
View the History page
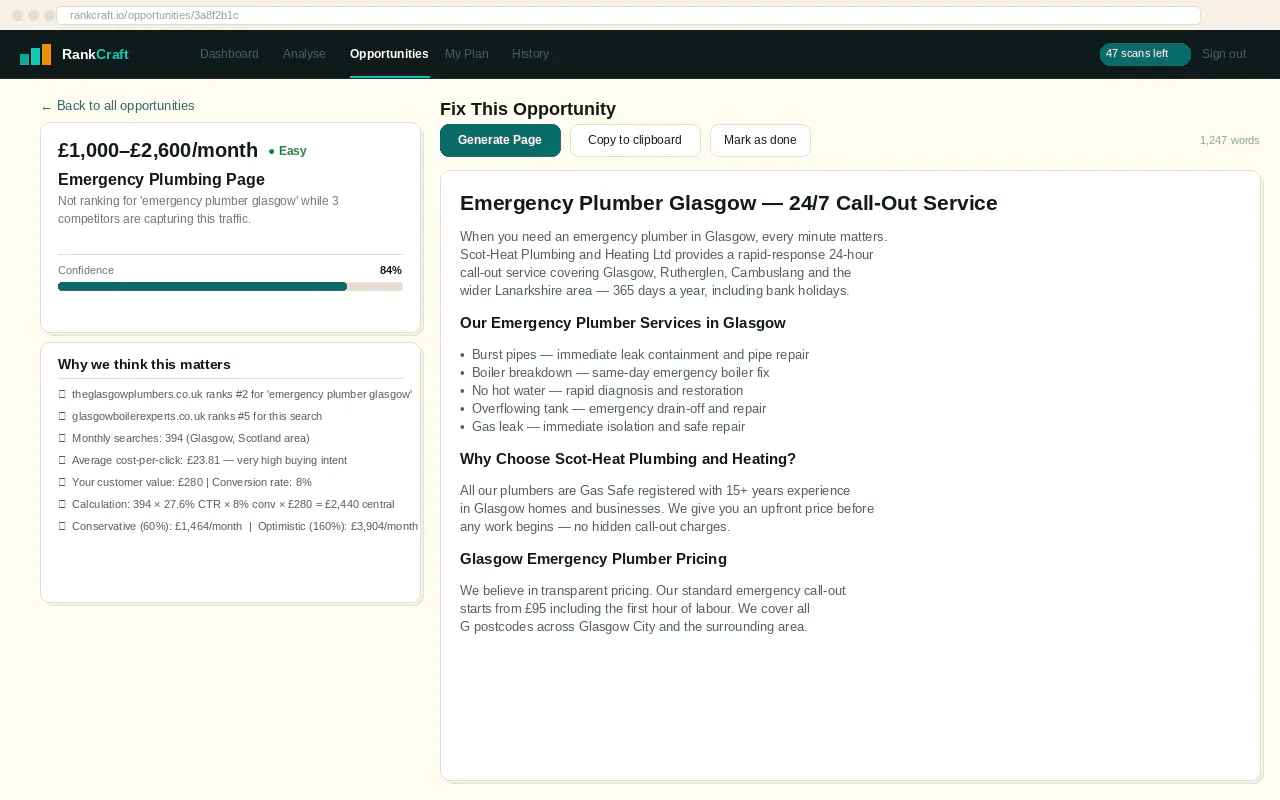(530, 54)
